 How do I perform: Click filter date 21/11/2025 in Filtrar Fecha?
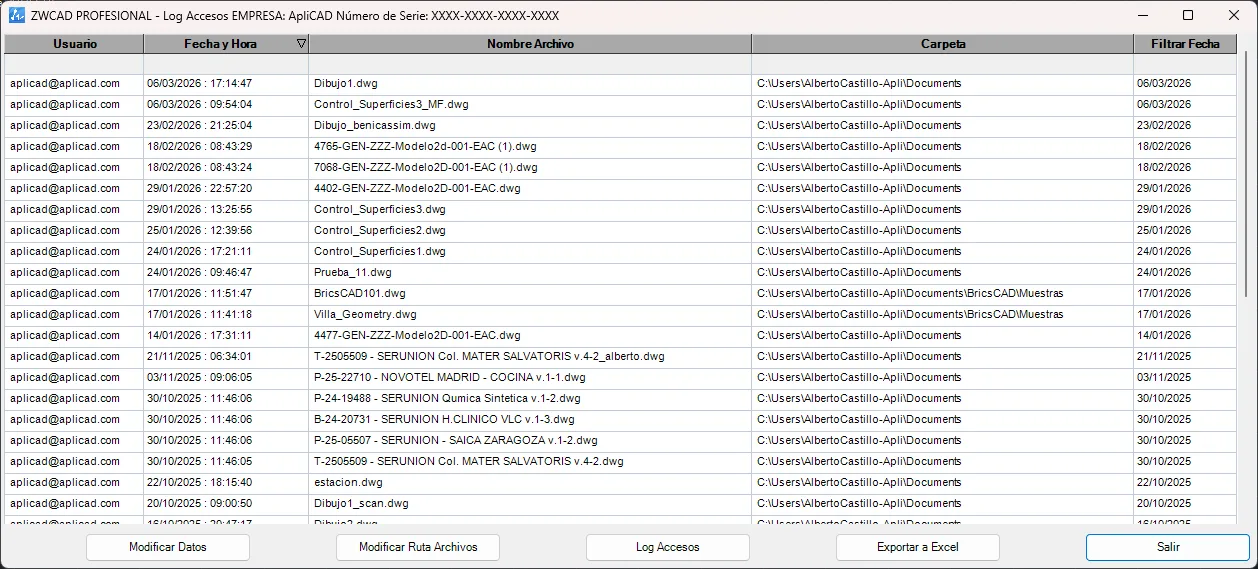point(1164,356)
